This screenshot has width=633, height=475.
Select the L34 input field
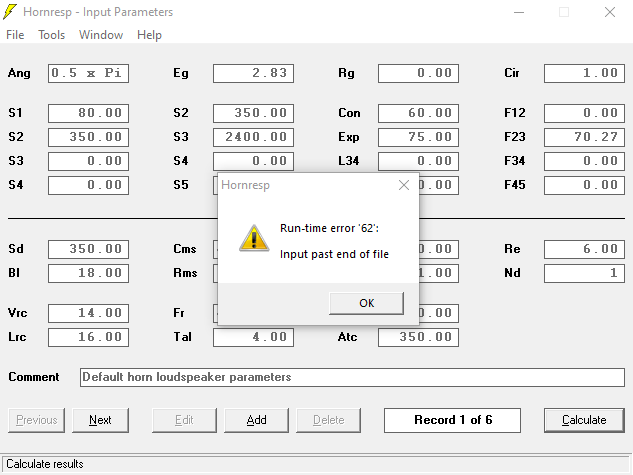click(x=419, y=161)
